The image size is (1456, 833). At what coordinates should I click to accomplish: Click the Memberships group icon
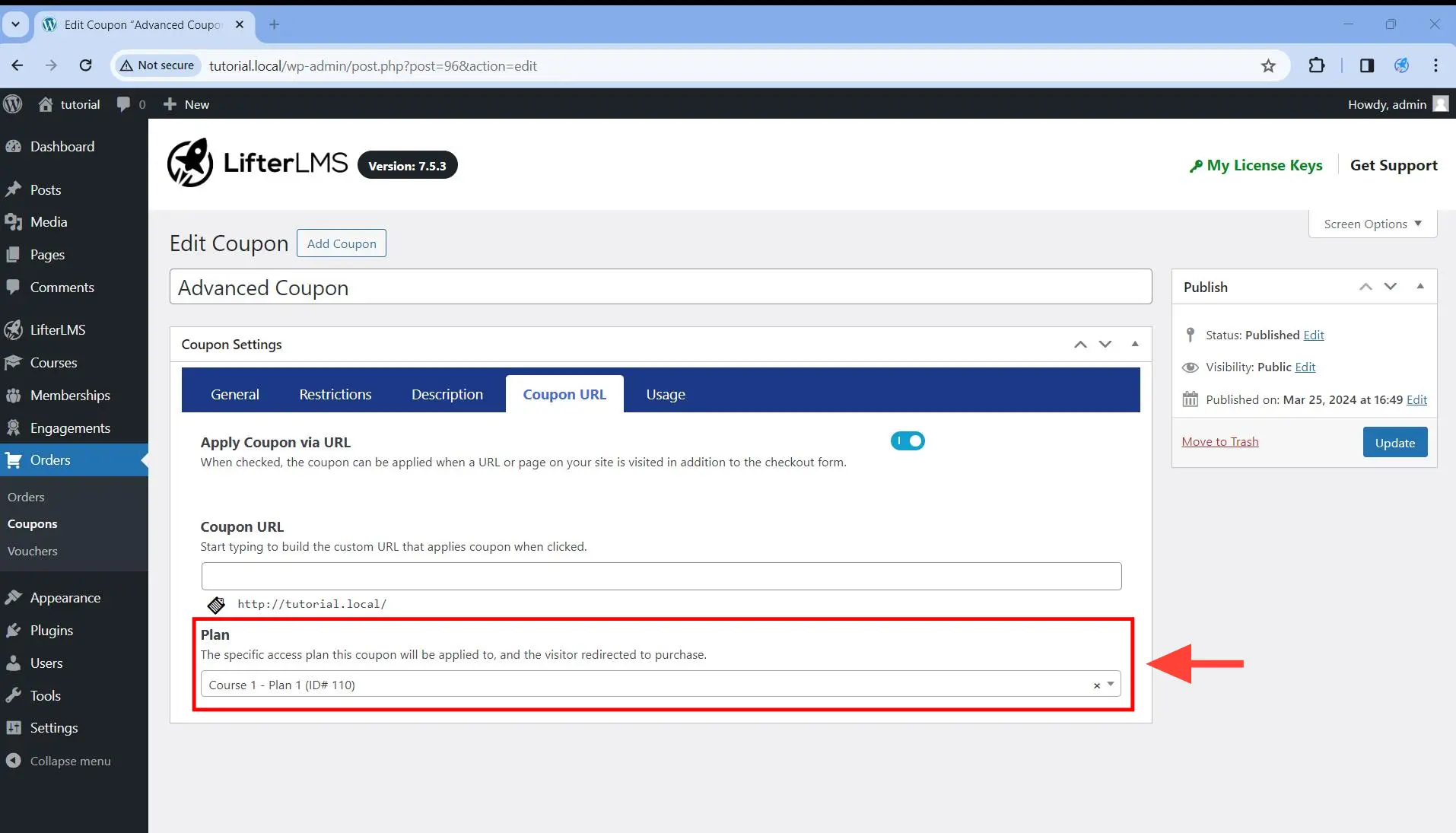tap(13, 396)
